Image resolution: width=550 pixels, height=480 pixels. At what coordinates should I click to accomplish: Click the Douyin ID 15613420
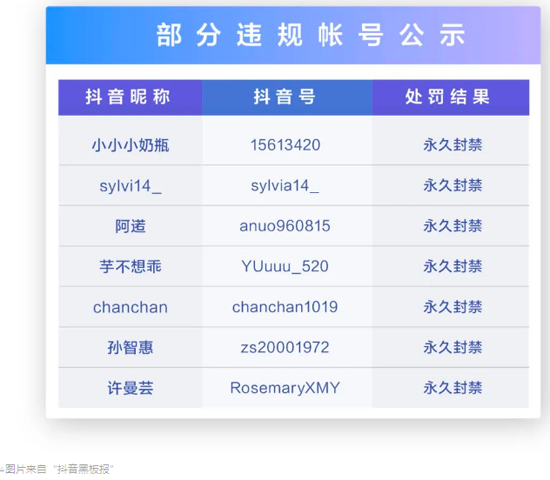tap(286, 145)
